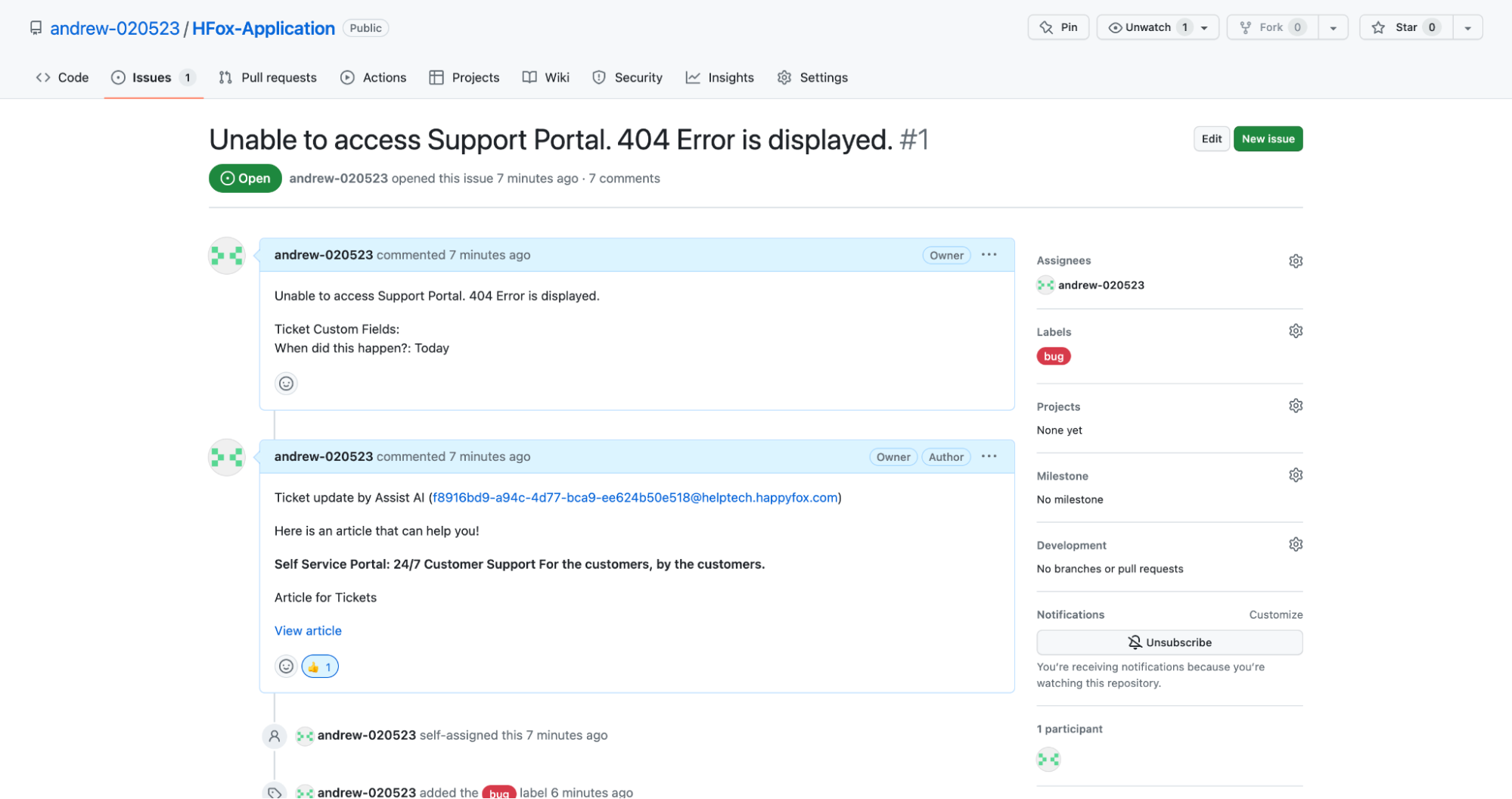This screenshot has height=799, width=1512.
Task: Open the Star dropdown arrow
Action: (x=1467, y=26)
